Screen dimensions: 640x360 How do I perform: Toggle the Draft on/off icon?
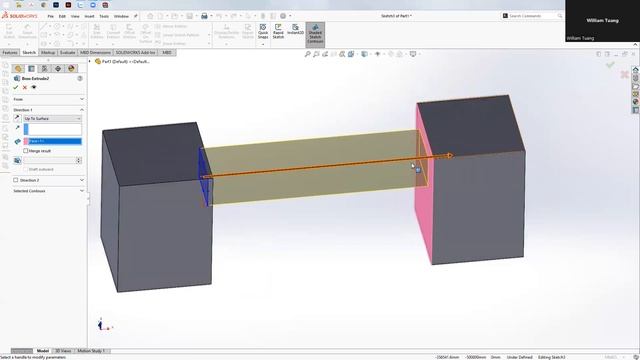(17, 160)
